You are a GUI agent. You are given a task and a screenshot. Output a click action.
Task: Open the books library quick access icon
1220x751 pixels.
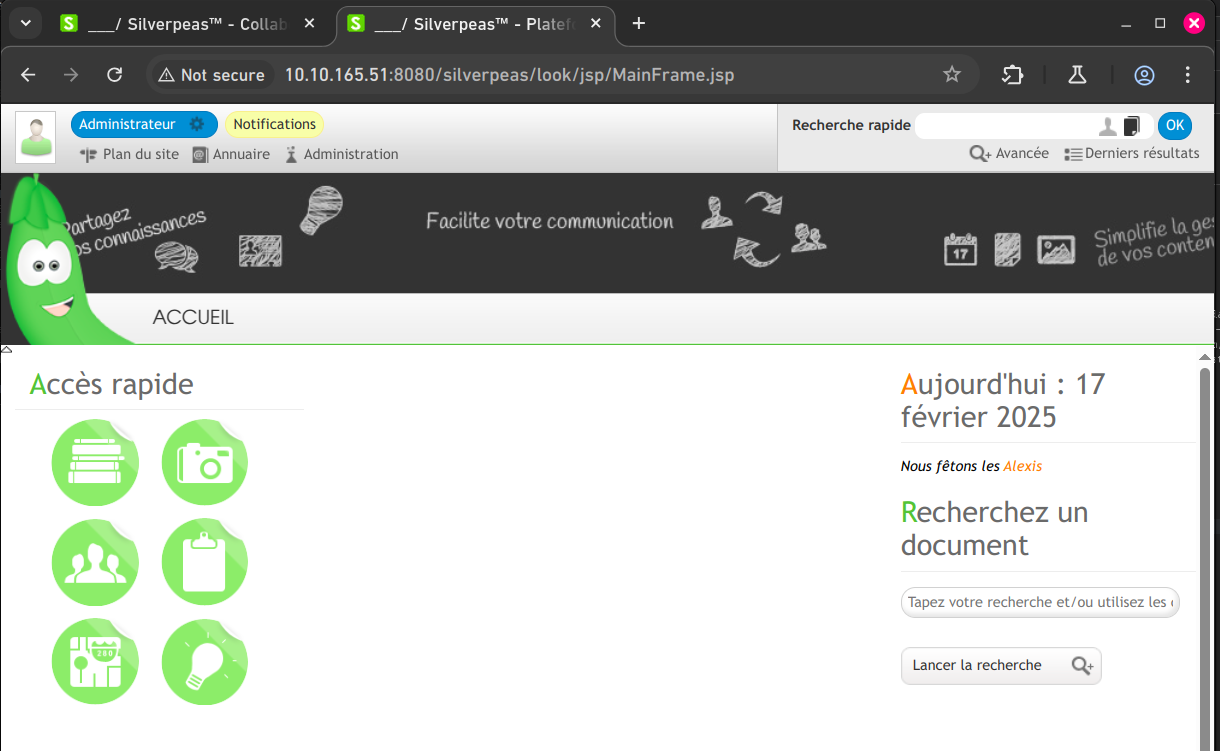[95, 462]
